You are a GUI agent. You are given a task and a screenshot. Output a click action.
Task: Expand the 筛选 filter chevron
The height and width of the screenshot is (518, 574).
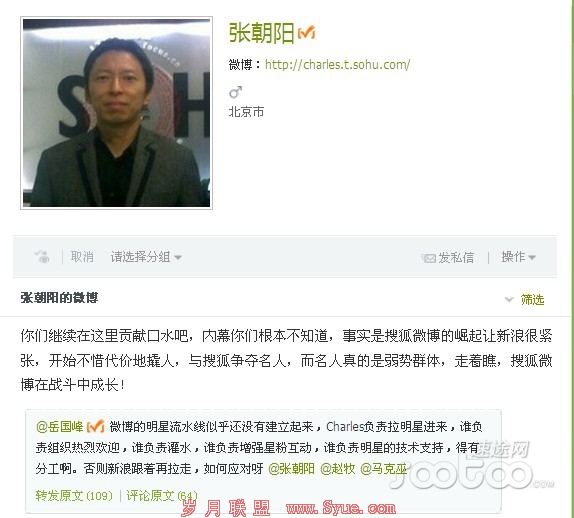coord(509,299)
